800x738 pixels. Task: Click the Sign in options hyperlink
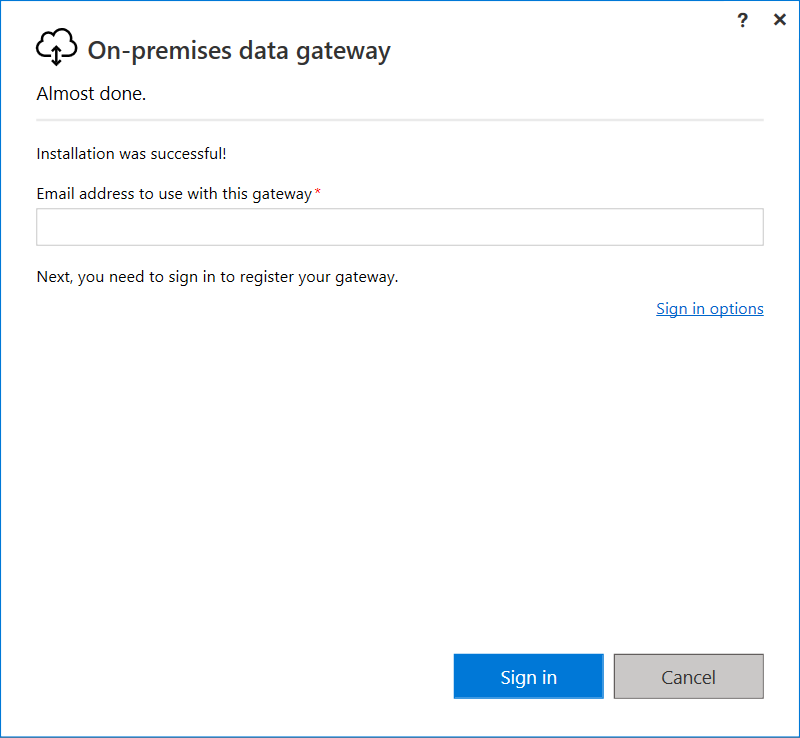tap(710, 308)
